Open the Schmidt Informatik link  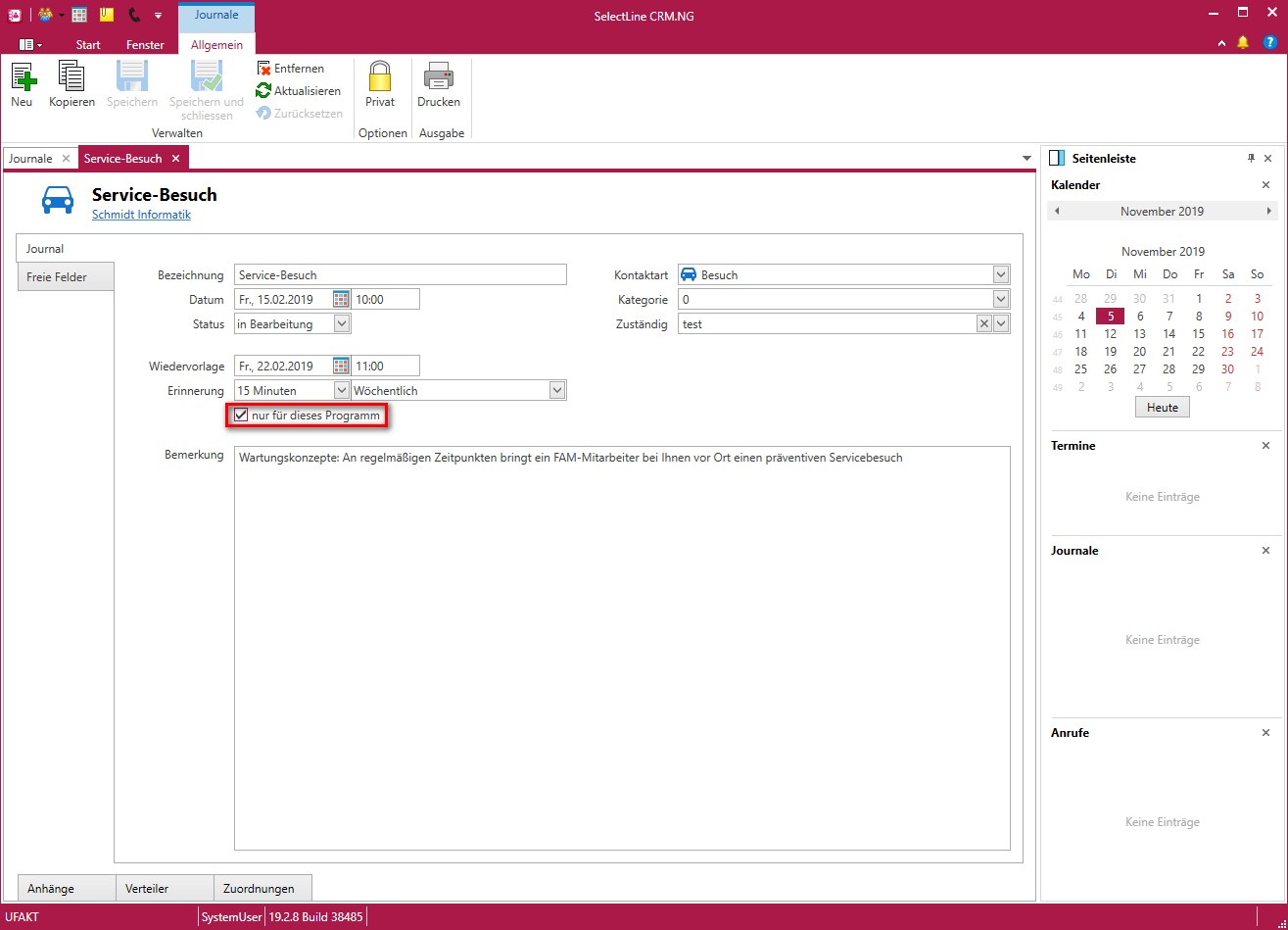pyautogui.click(x=141, y=215)
